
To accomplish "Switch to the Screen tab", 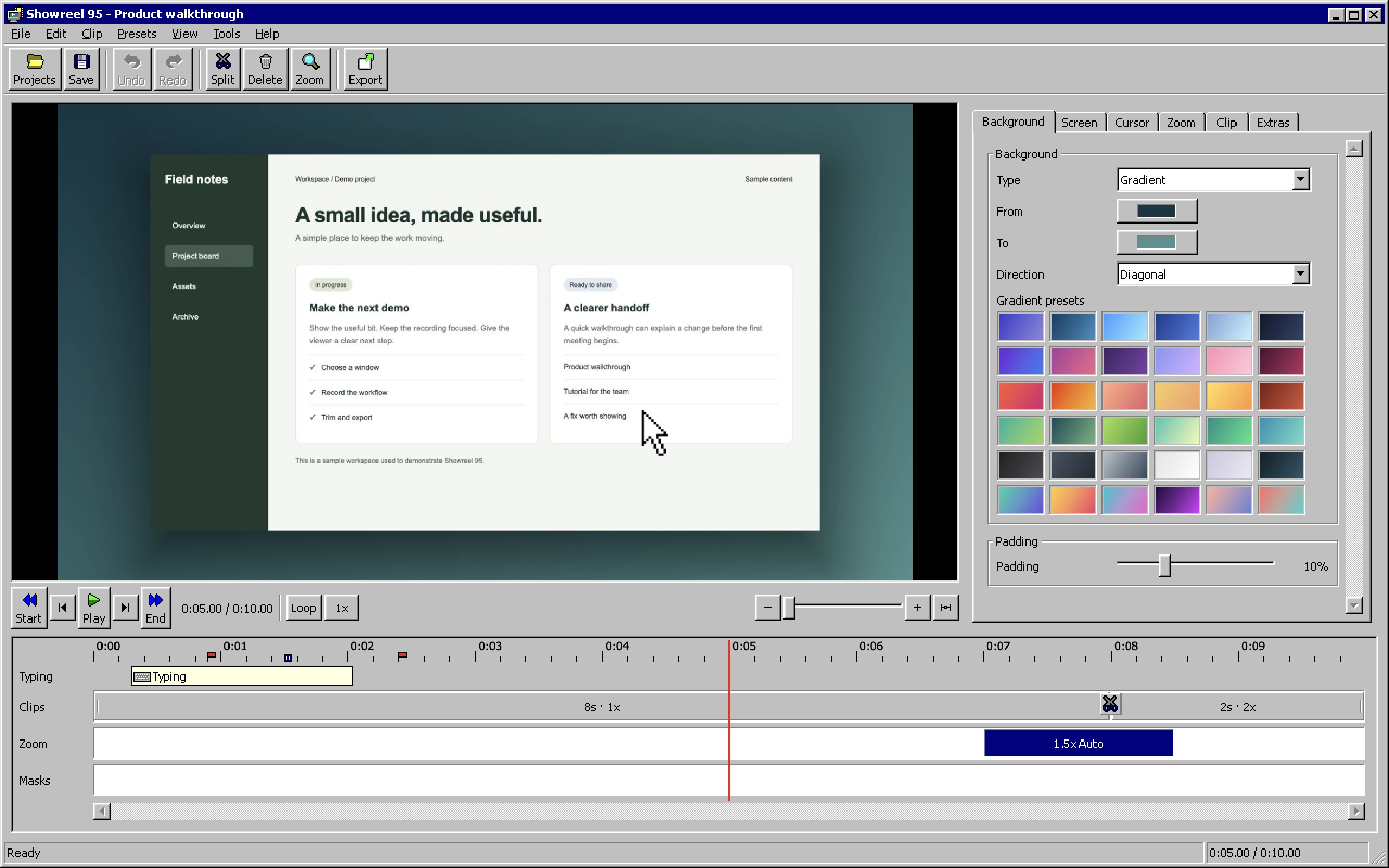I will 1079,122.
